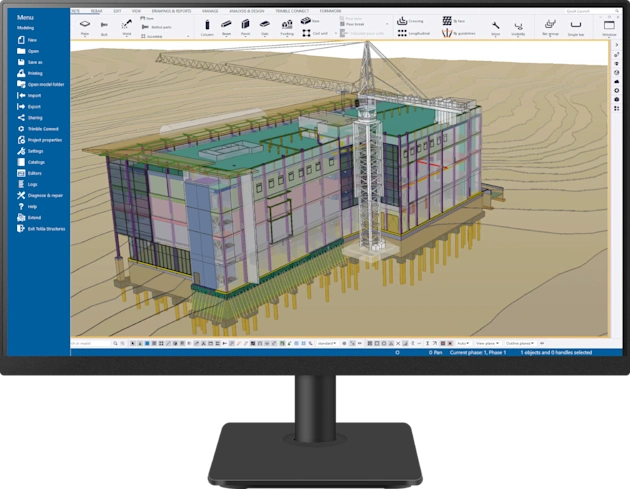The width and height of the screenshot is (630, 489).
Task: Select the Plate tool in the ribbon
Action: click(x=85, y=27)
